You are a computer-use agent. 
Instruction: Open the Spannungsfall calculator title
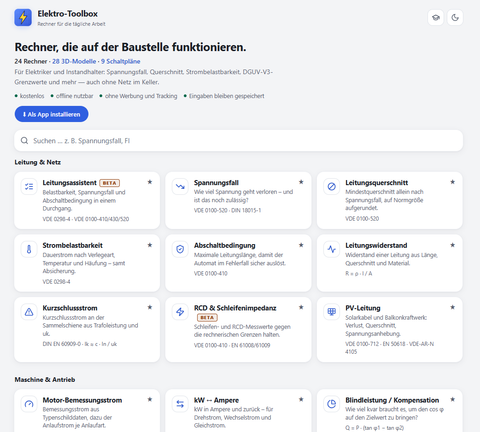216,183
